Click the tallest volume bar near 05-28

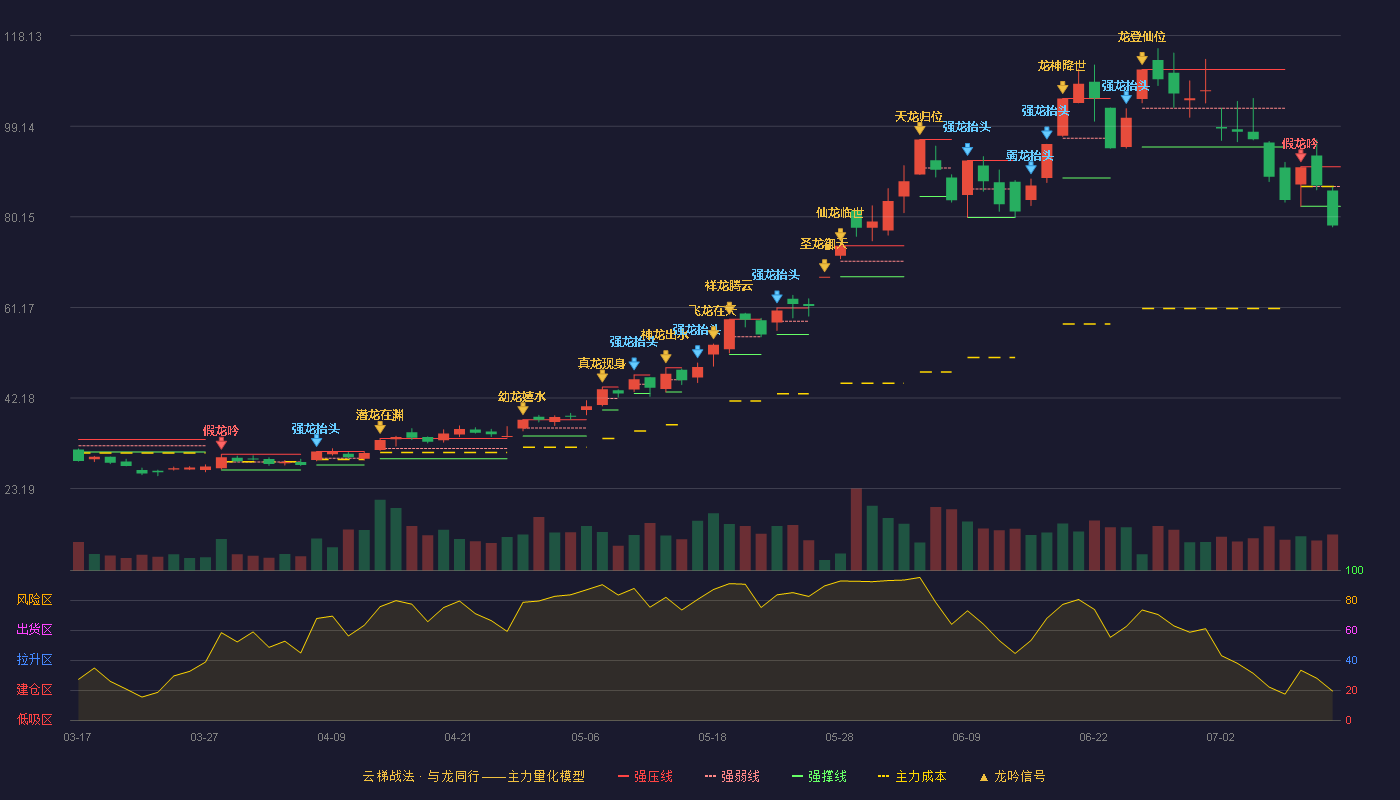coord(856,530)
